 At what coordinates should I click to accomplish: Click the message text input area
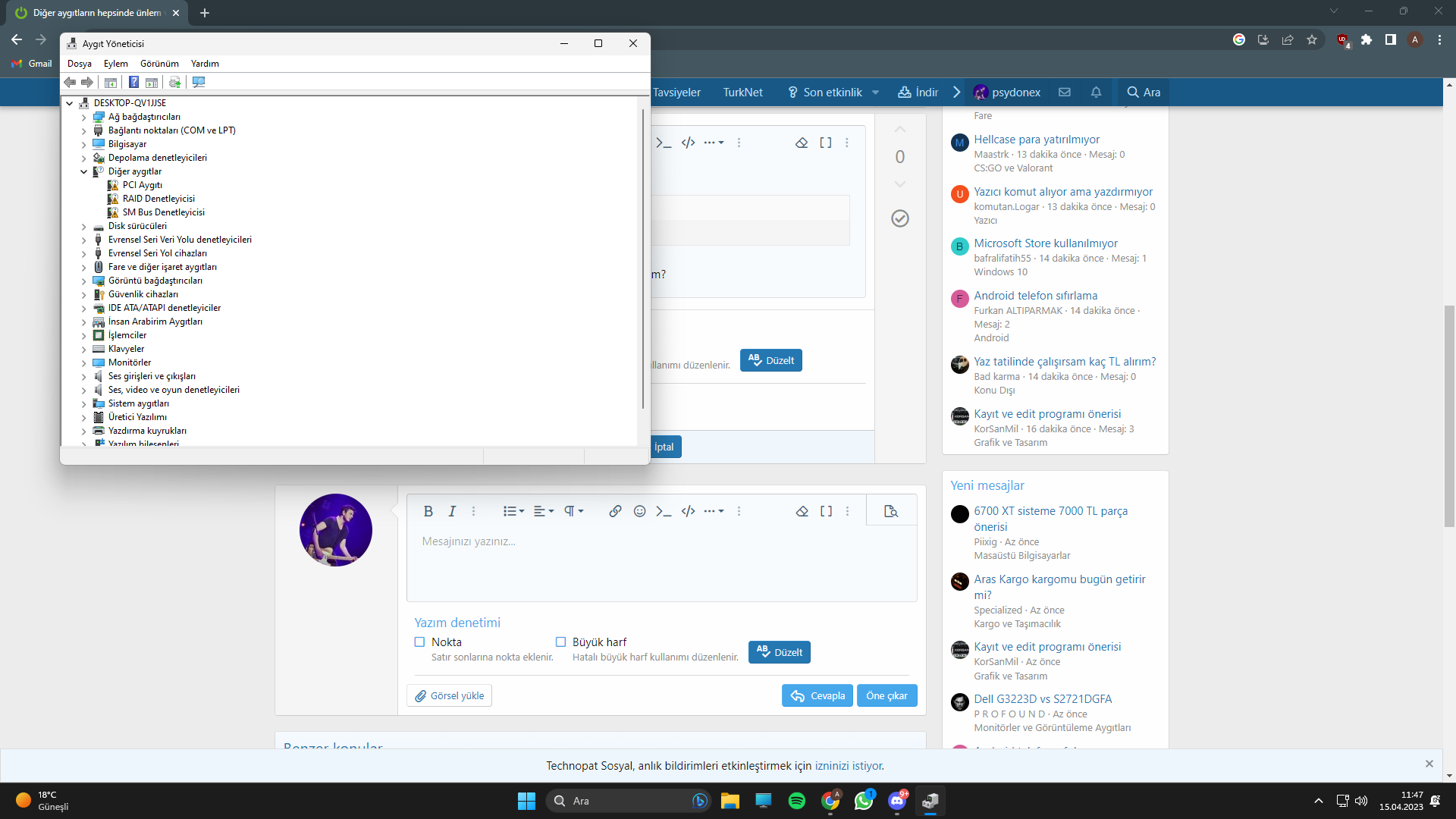pyautogui.click(x=661, y=565)
